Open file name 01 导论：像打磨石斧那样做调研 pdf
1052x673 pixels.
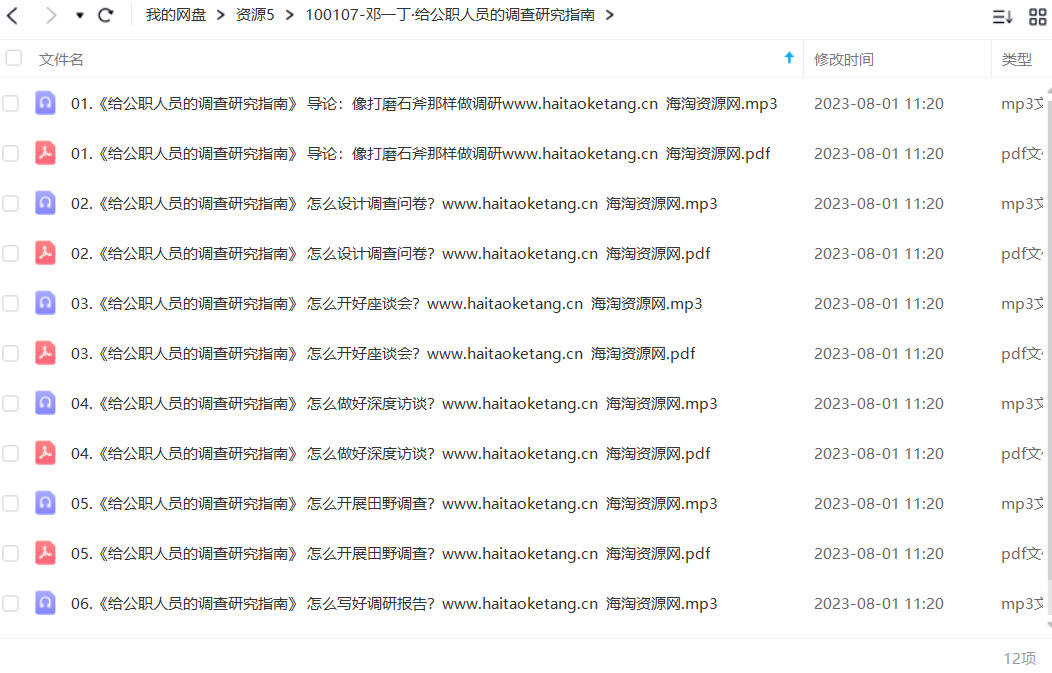pyautogui.click(x=421, y=154)
